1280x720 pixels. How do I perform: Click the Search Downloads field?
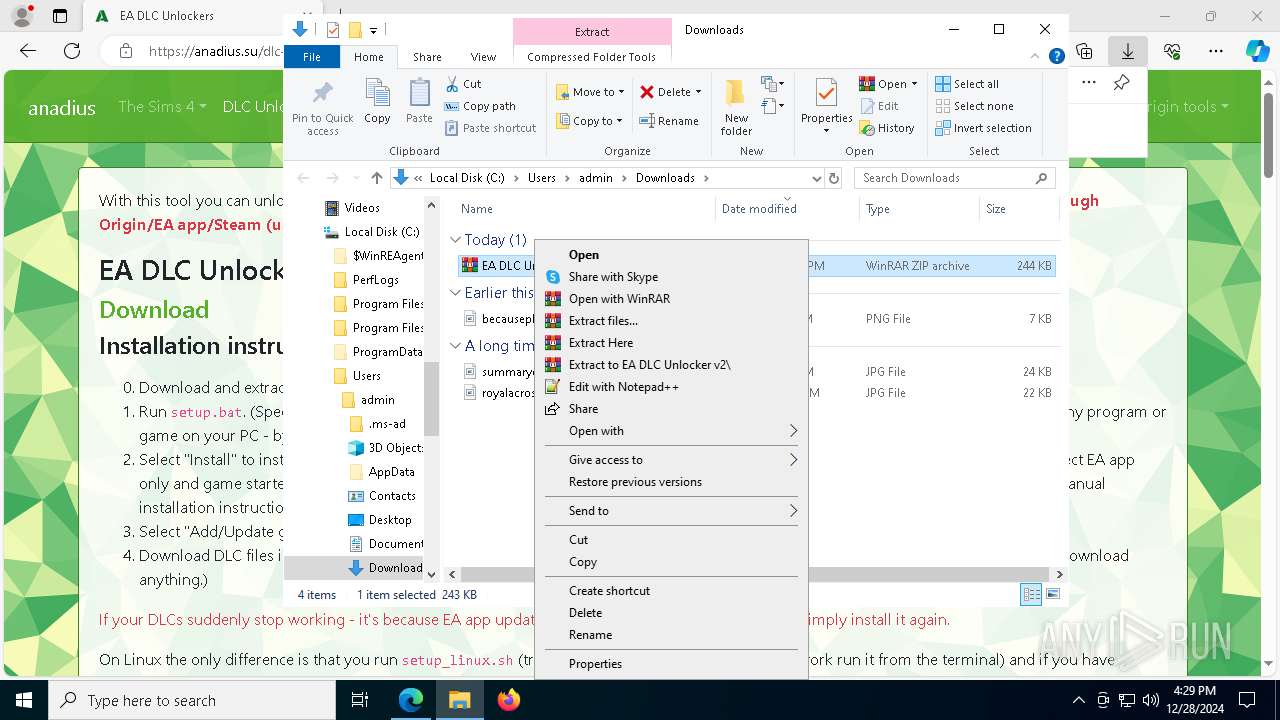click(x=954, y=178)
